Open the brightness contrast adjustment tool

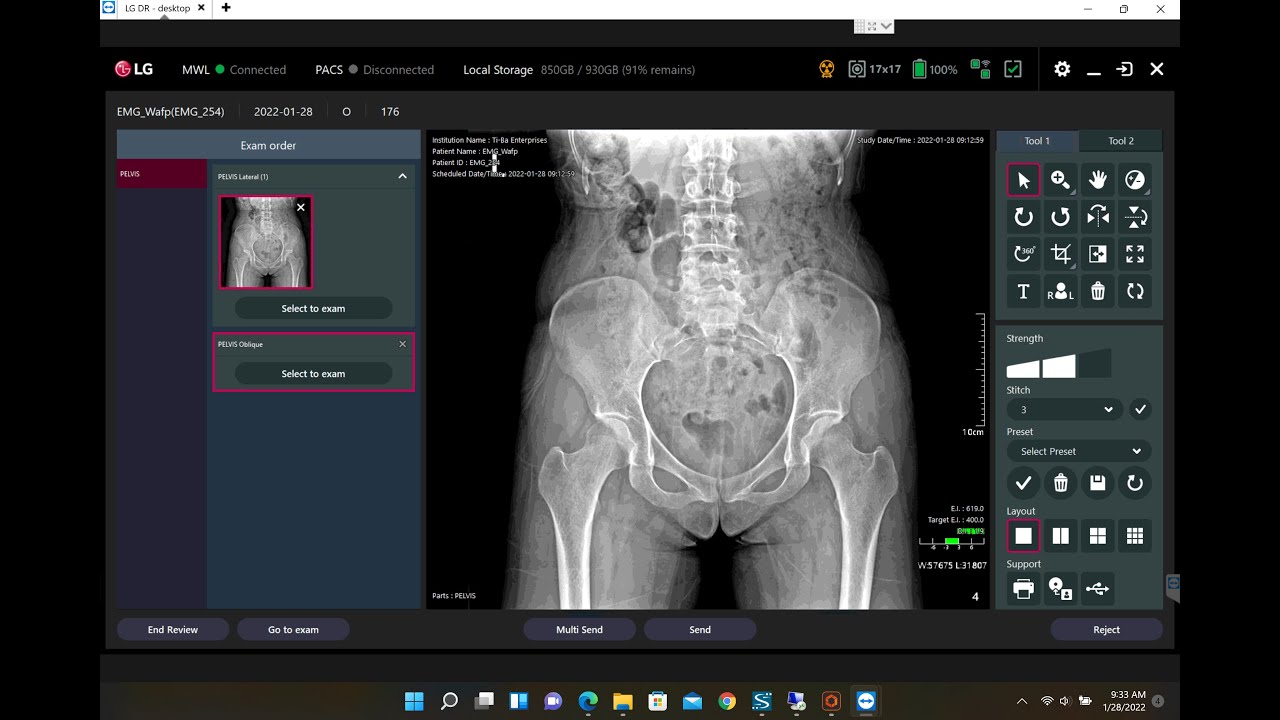(1135, 180)
